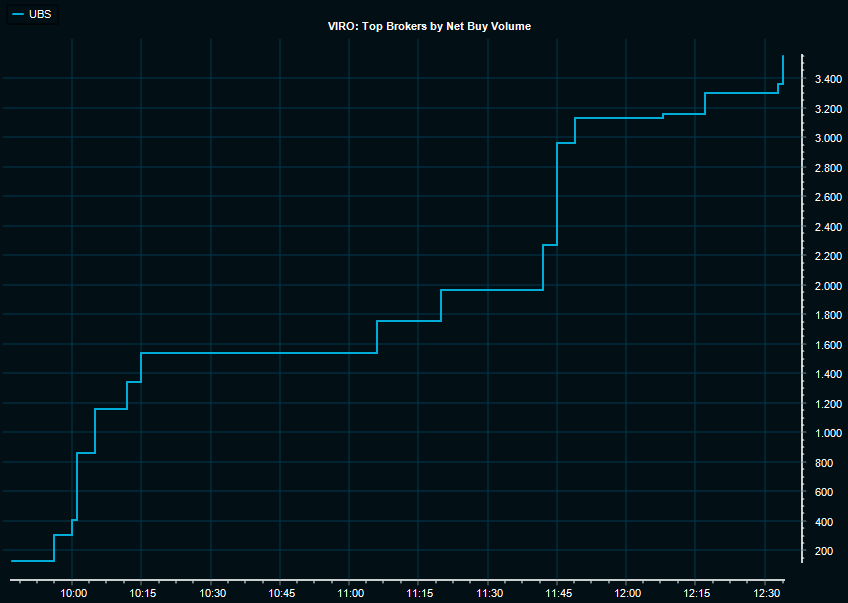
Task: Click the 2.000 value on volume axis
Action: [826, 286]
